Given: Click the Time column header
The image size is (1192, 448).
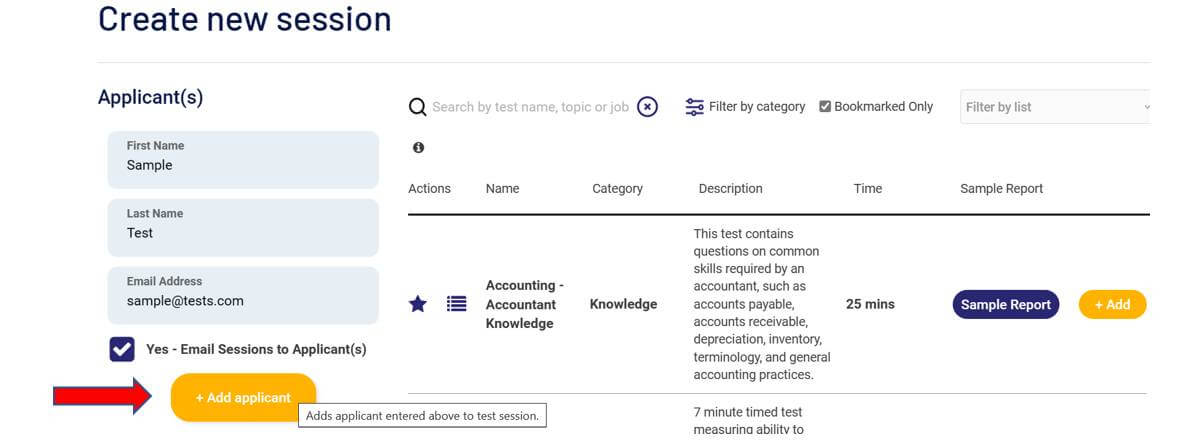Looking at the screenshot, I should pos(867,189).
